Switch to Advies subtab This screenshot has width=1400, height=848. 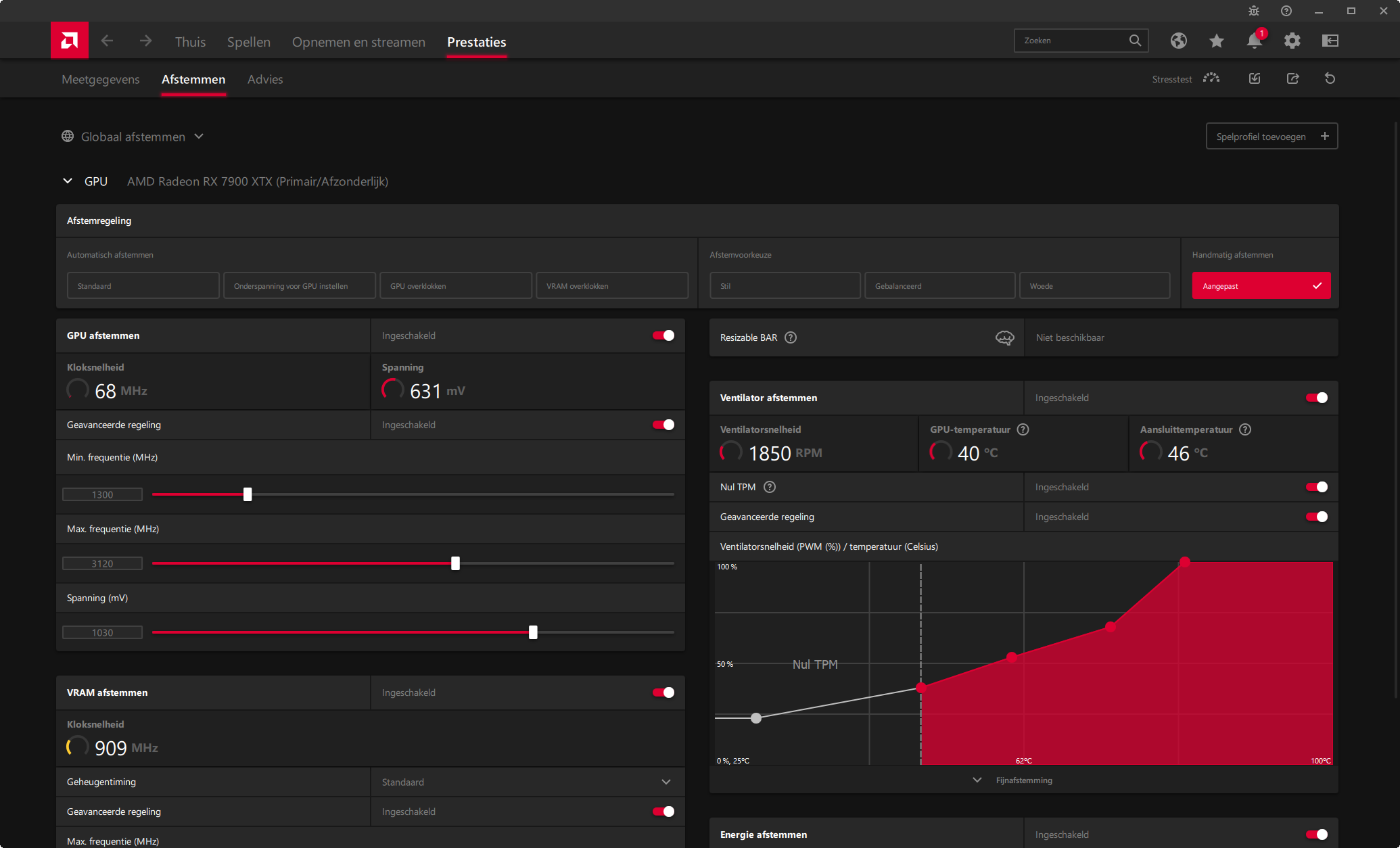tap(265, 79)
